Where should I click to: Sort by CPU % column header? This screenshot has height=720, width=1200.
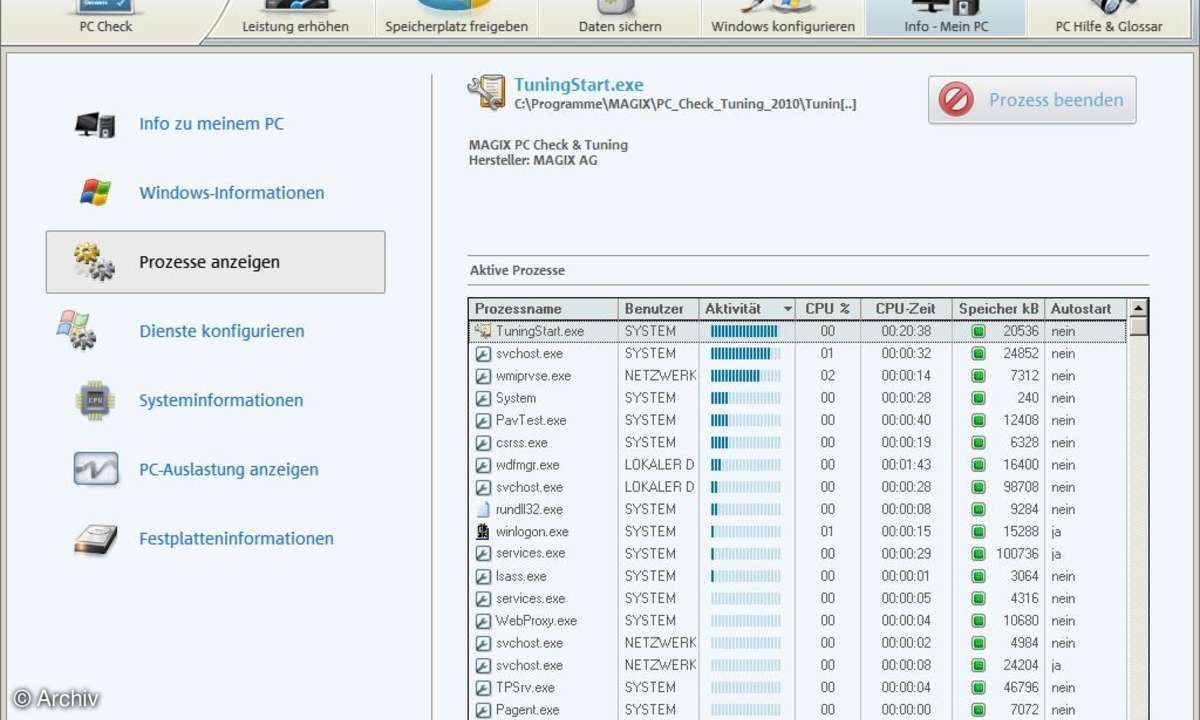[x=828, y=309]
